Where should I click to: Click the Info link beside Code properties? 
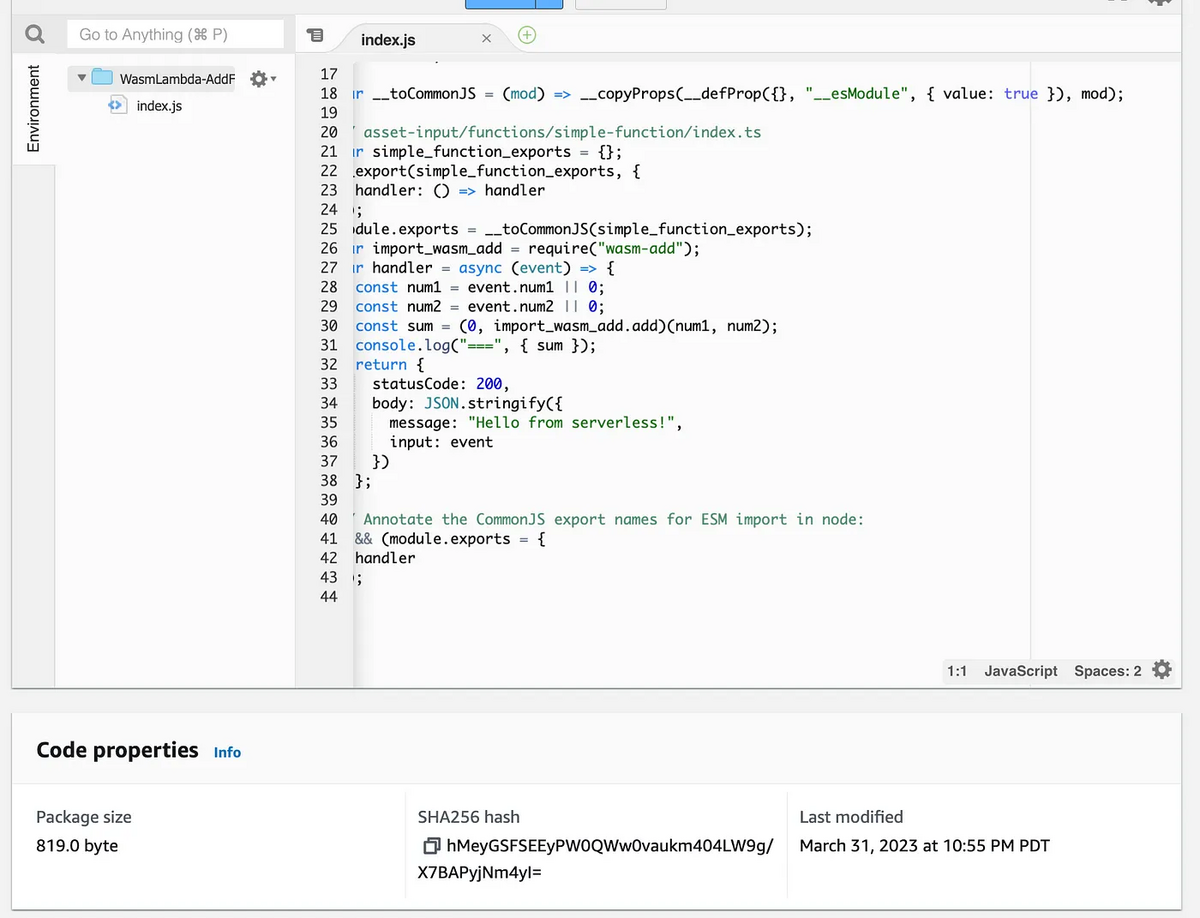[x=227, y=753]
